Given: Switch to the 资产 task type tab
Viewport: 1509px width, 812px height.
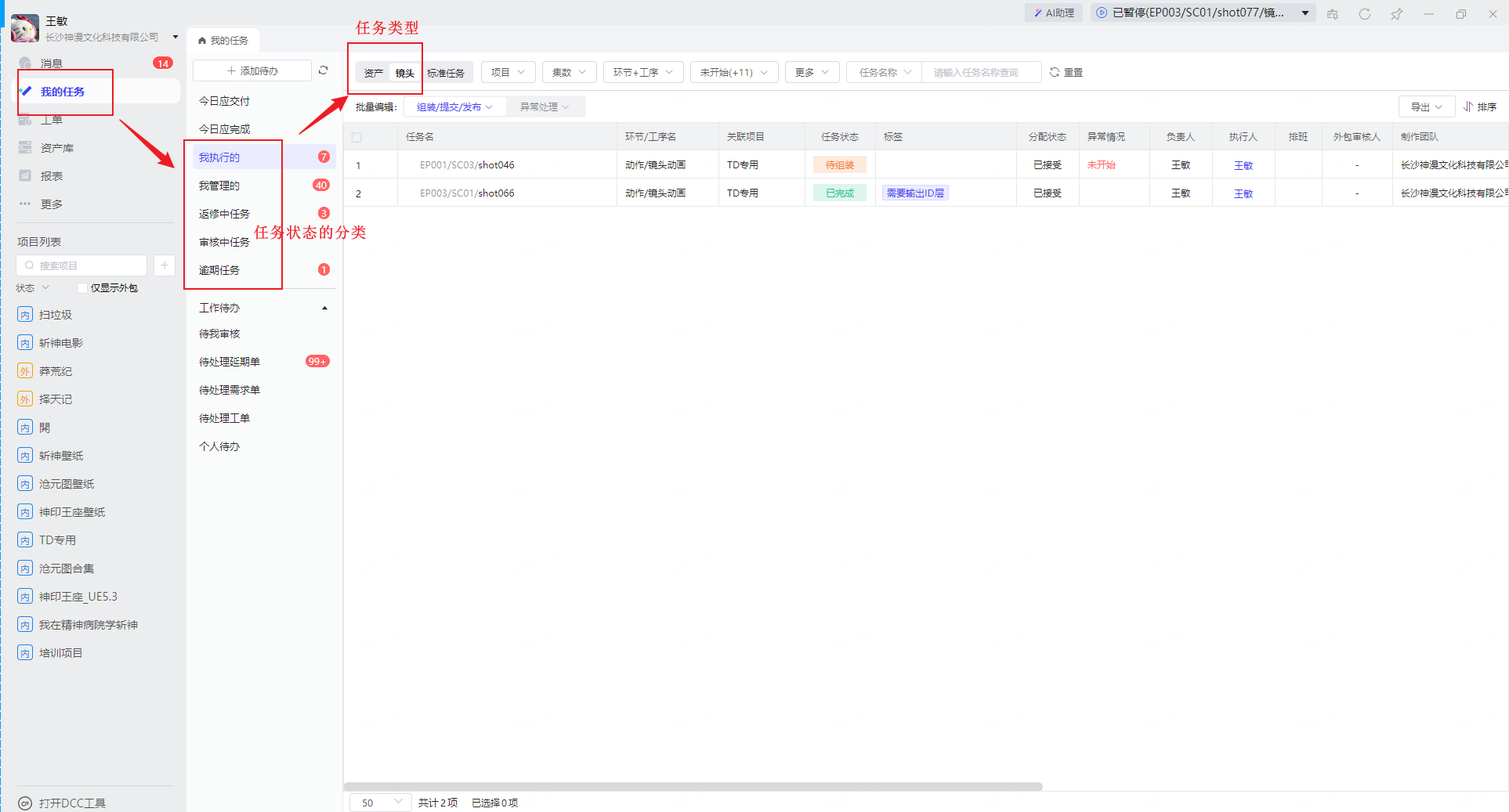Looking at the screenshot, I should 374,73.
